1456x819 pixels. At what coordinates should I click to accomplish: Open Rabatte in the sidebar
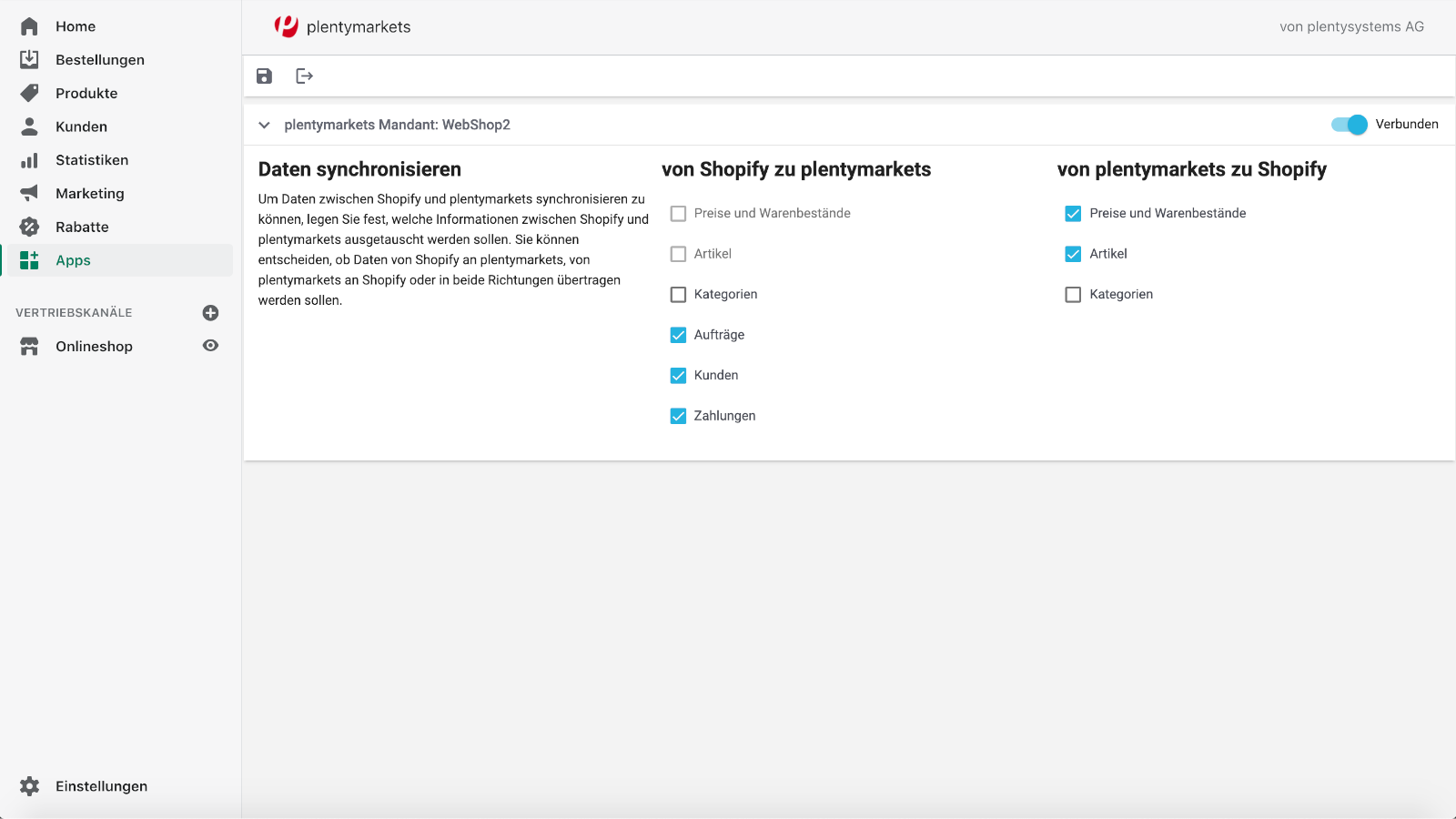click(x=82, y=227)
